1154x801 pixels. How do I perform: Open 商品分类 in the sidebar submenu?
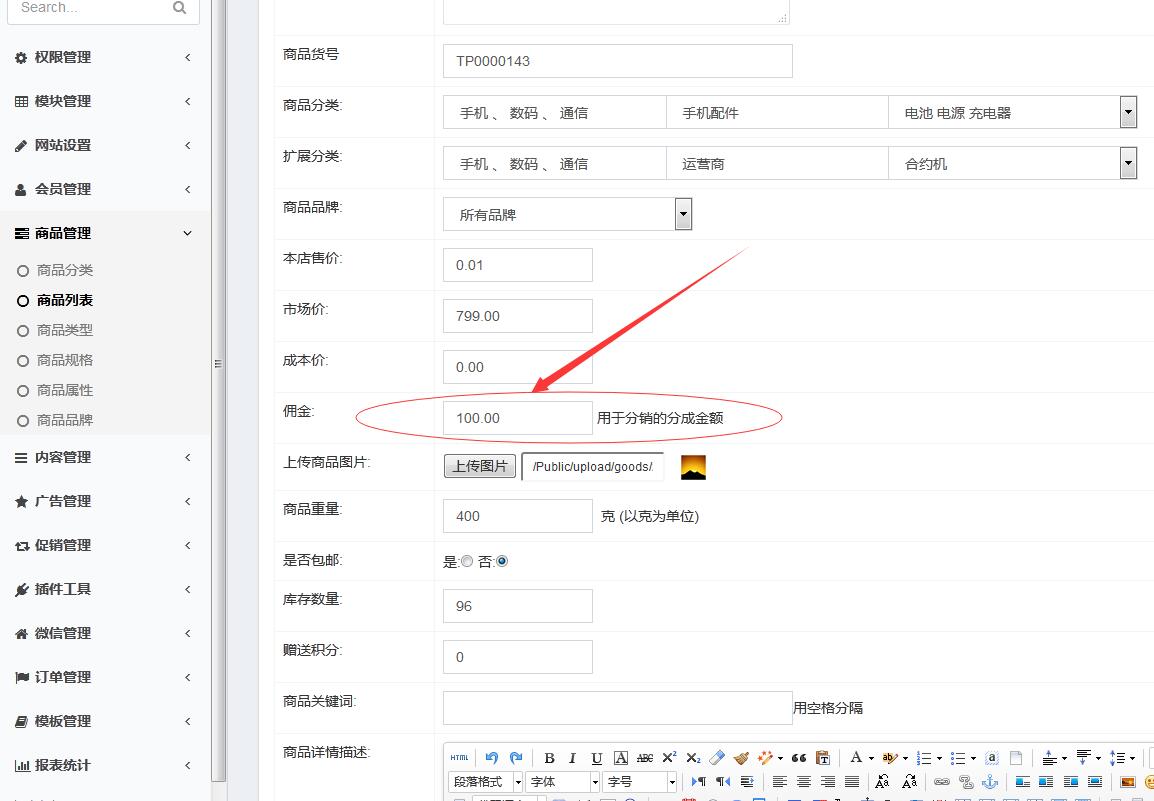pos(65,270)
